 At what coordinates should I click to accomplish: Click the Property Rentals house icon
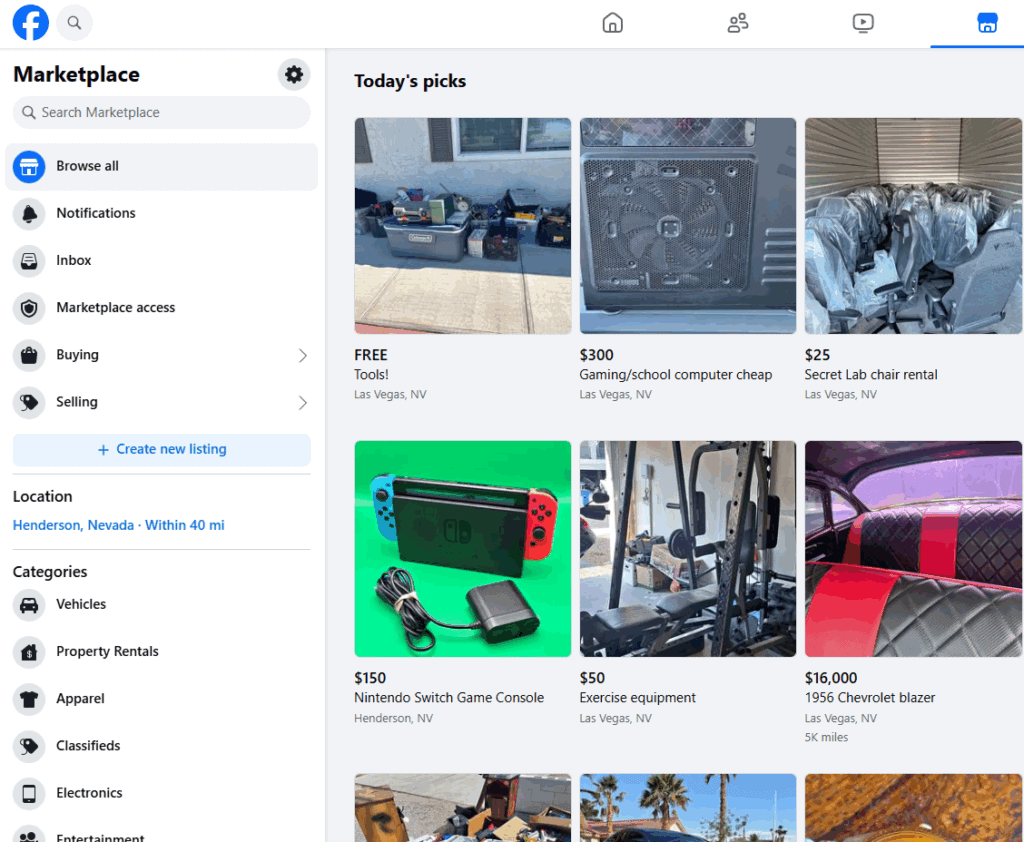coord(29,652)
